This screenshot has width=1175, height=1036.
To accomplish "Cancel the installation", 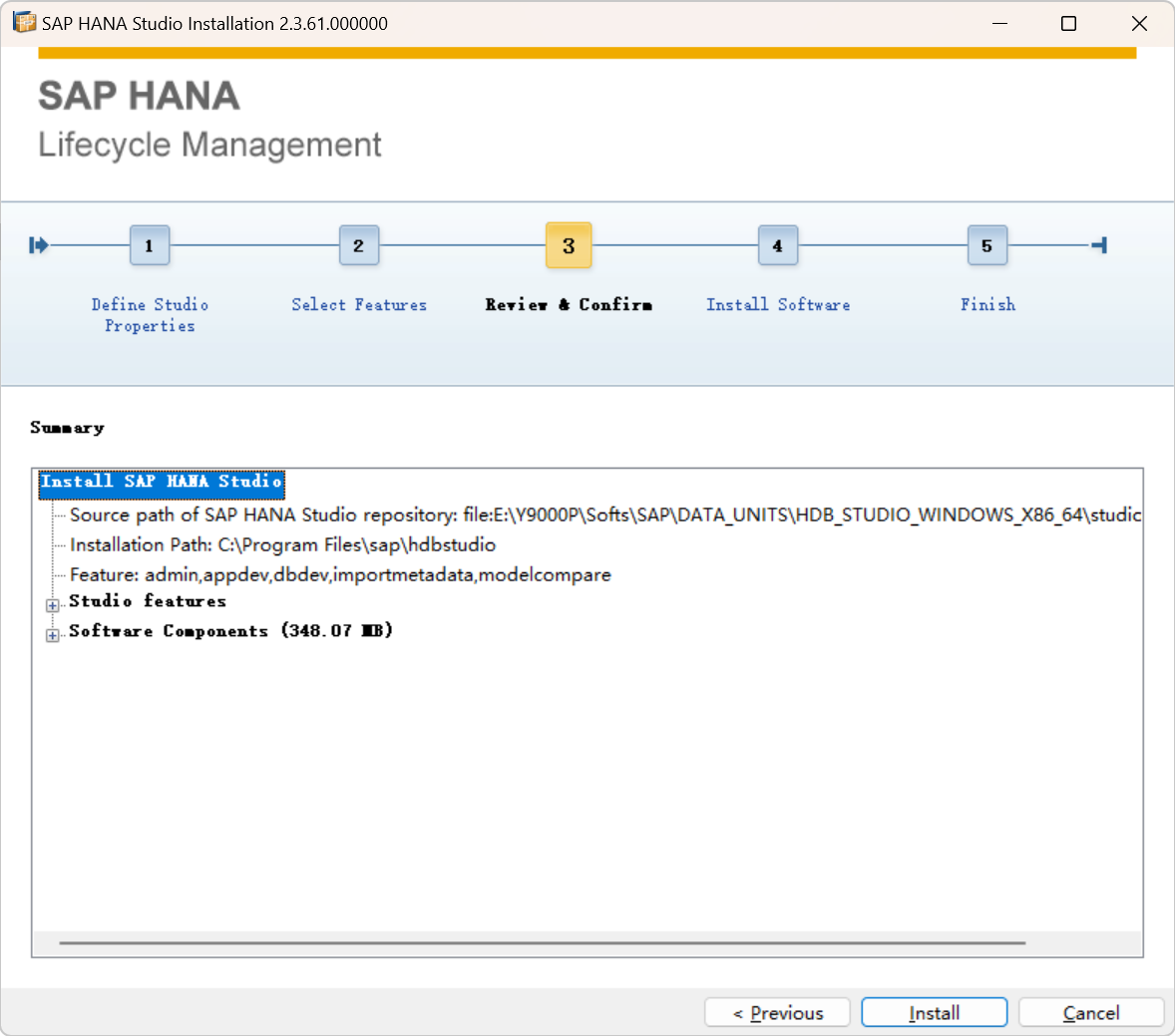I will coord(1090,1013).
